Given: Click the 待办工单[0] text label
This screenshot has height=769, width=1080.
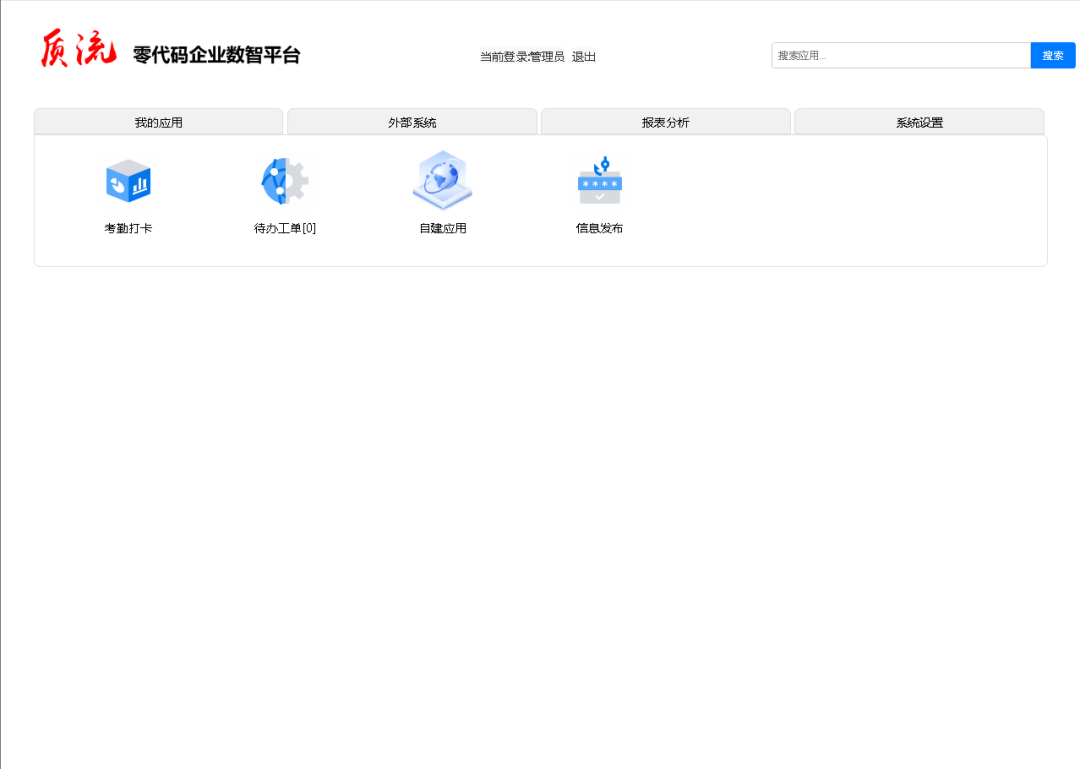Looking at the screenshot, I should [x=285, y=228].
